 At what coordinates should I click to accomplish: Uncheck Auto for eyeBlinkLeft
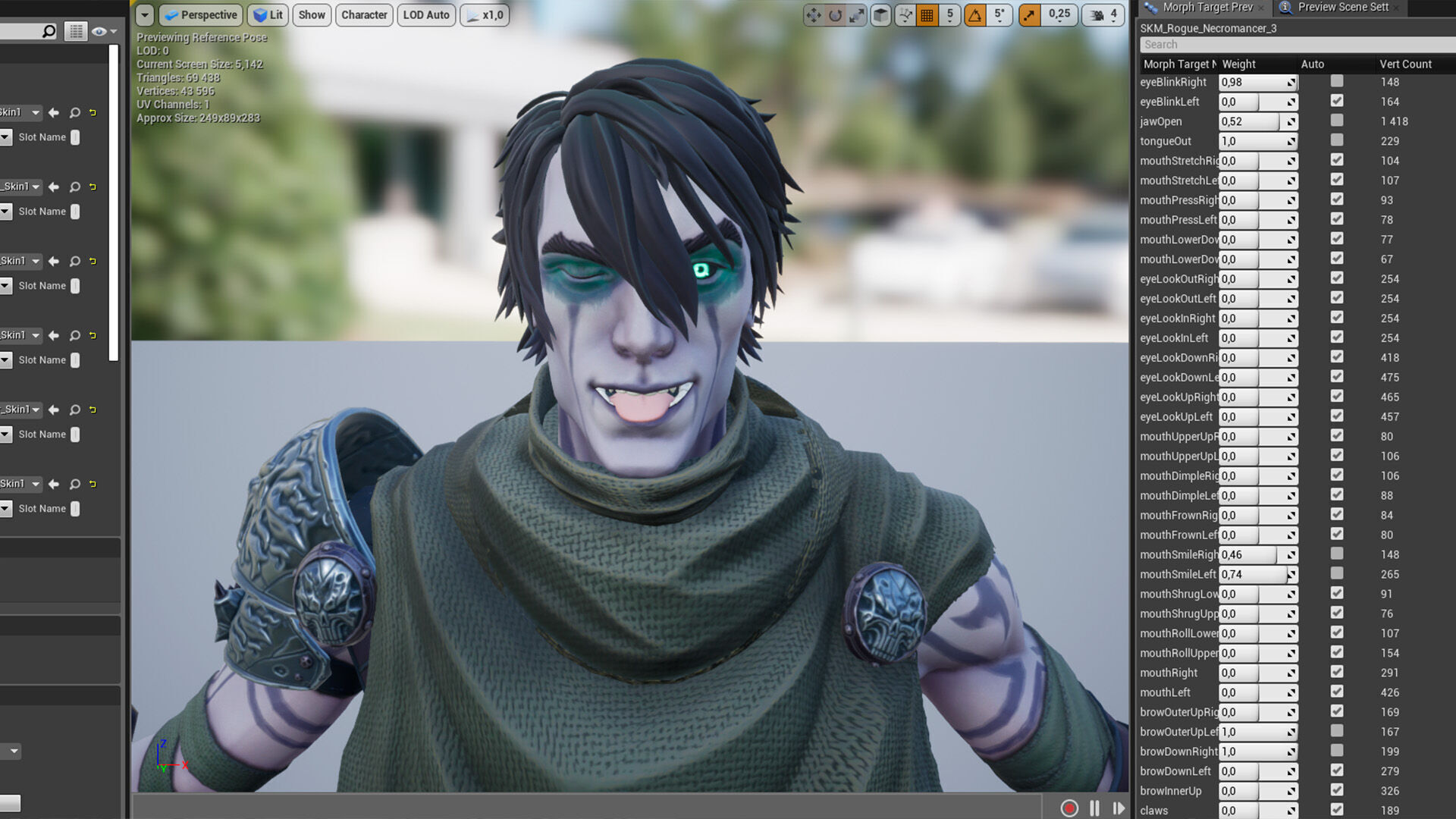click(1337, 101)
